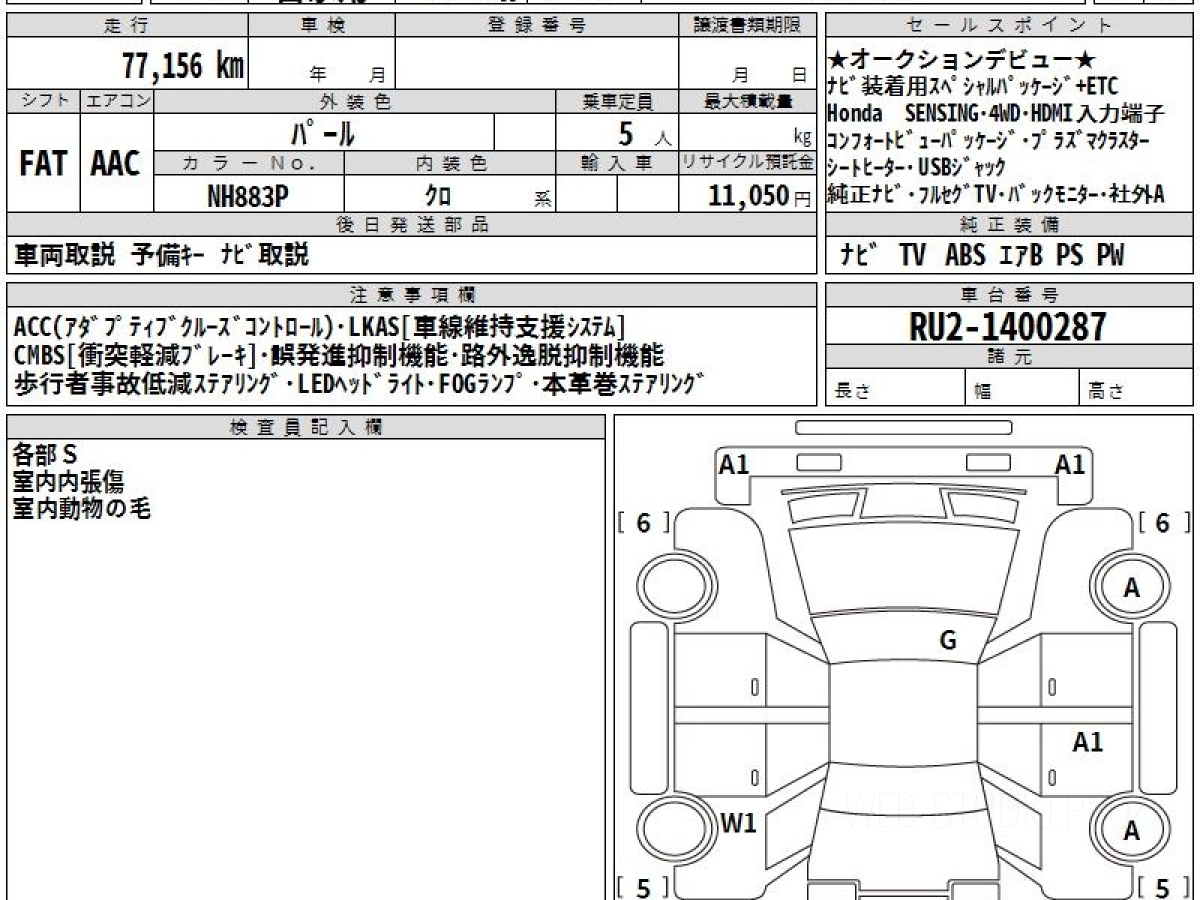Select the 車両取説 予備キー ナビ取説 line
The height and width of the screenshot is (900, 1200).
point(163,255)
